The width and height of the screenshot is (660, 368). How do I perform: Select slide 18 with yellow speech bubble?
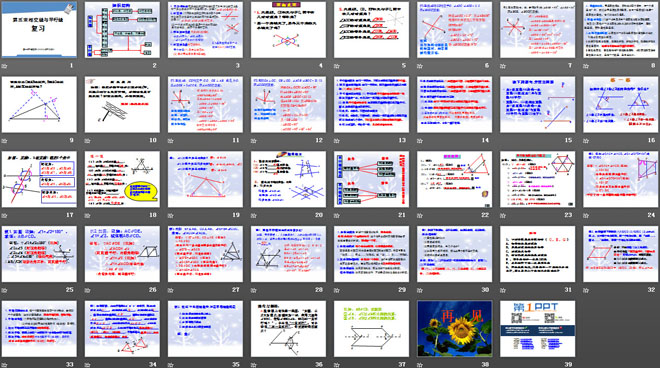point(122,179)
